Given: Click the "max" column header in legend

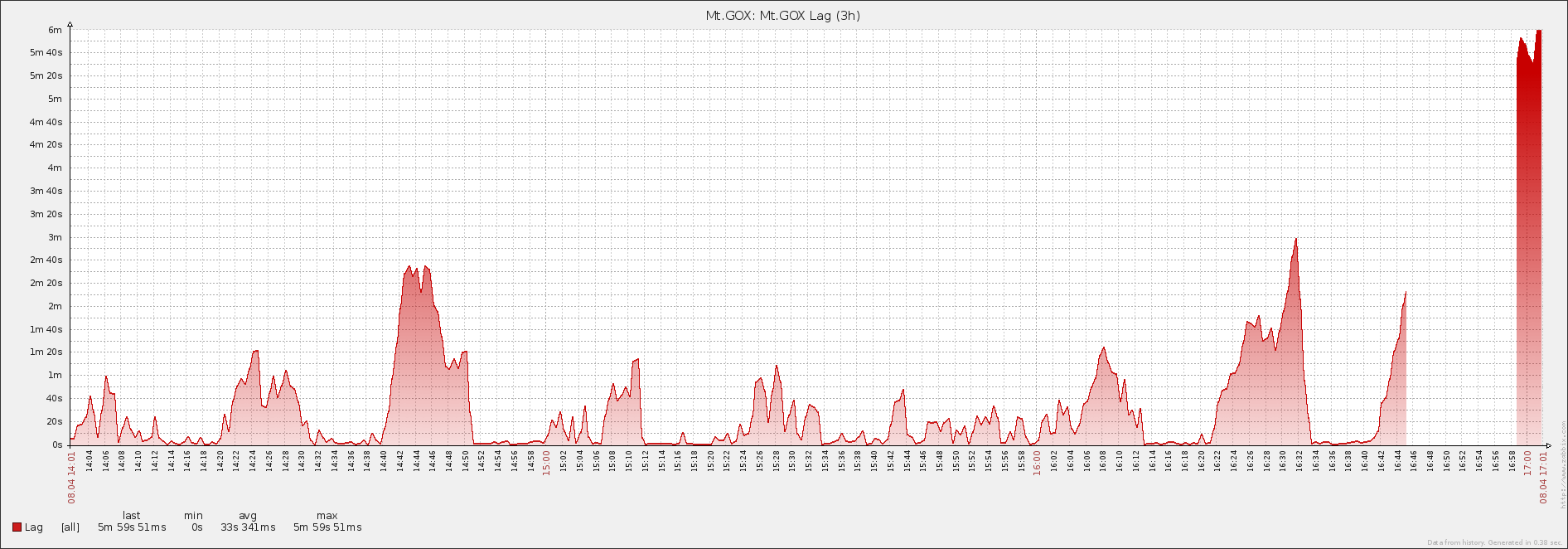Looking at the screenshot, I should tap(327, 516).
